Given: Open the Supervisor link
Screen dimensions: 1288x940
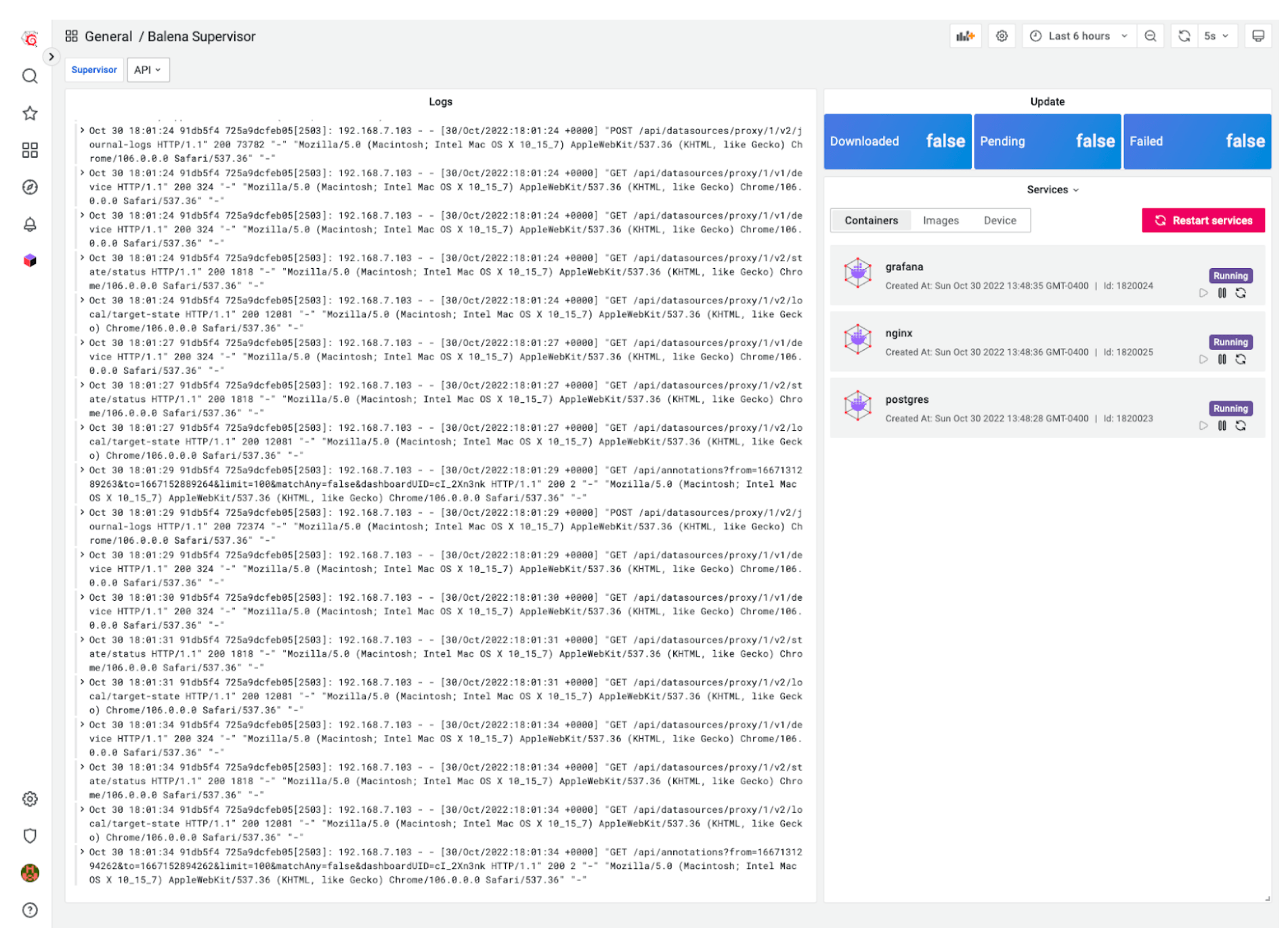Looking at the screenshot, I should (93, 70).
